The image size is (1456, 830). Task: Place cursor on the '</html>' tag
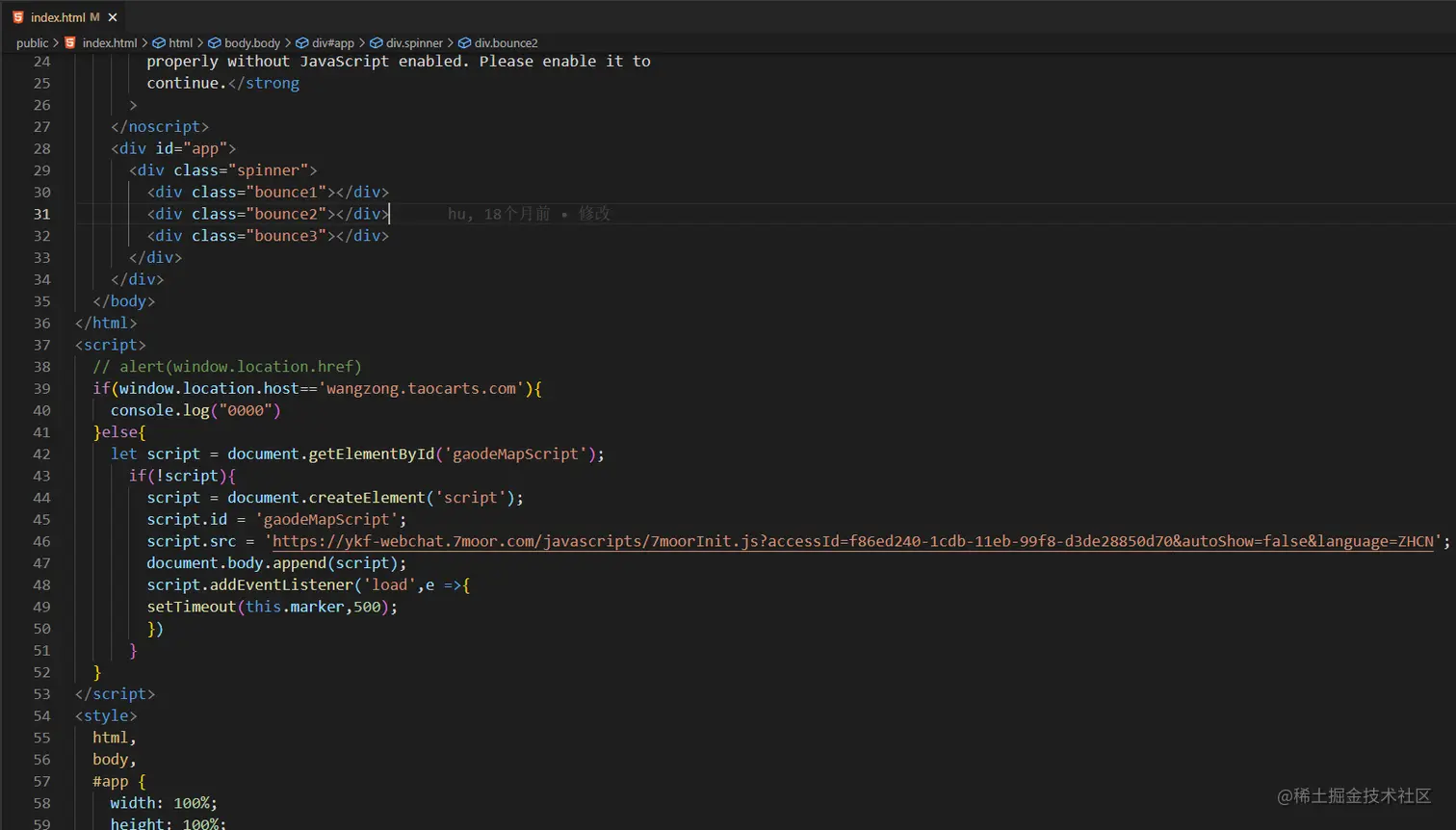106,323
